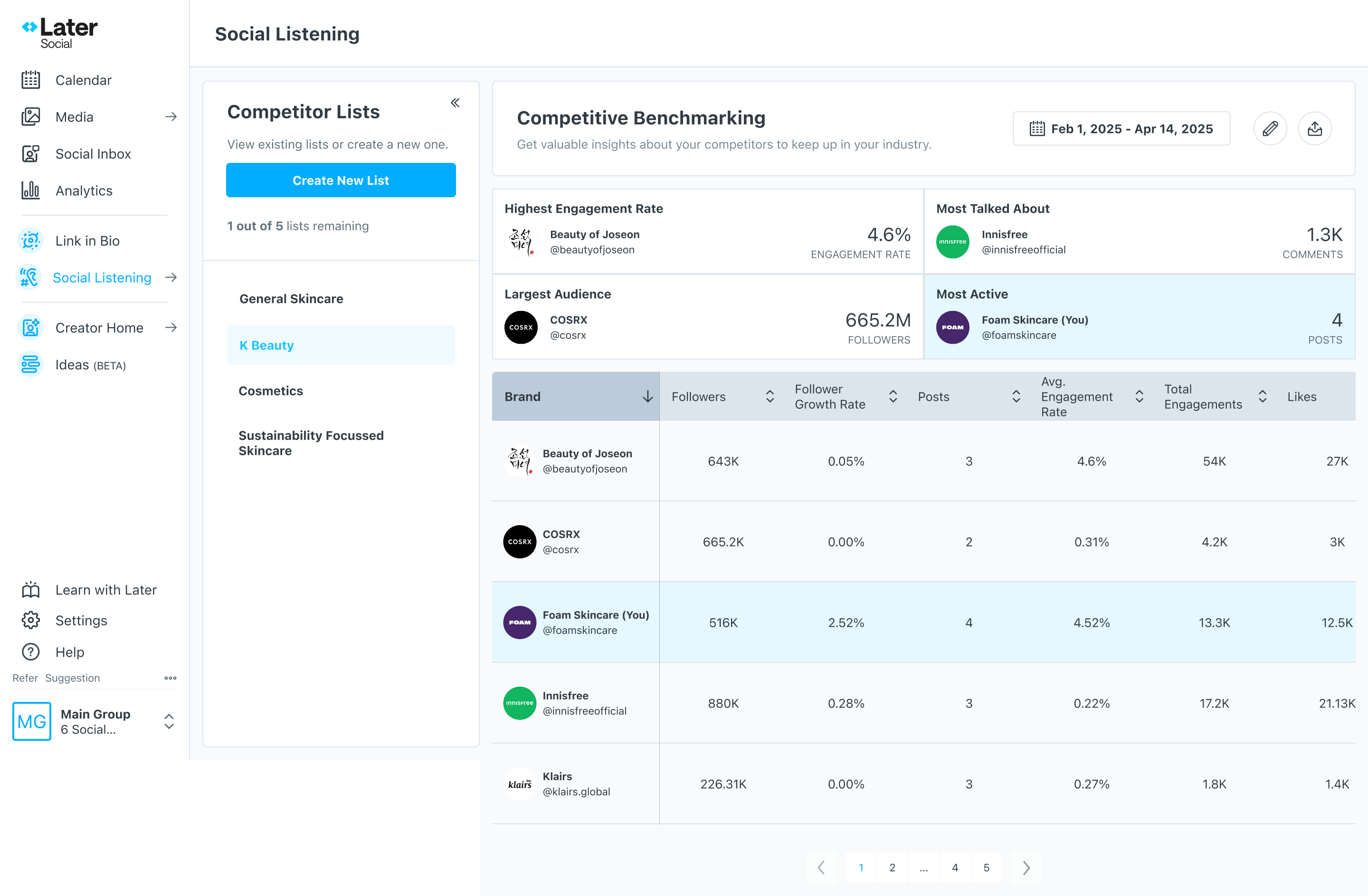Open the Ideas beta icon
This screenshot has width=1368, height=896.
point(30,364)
